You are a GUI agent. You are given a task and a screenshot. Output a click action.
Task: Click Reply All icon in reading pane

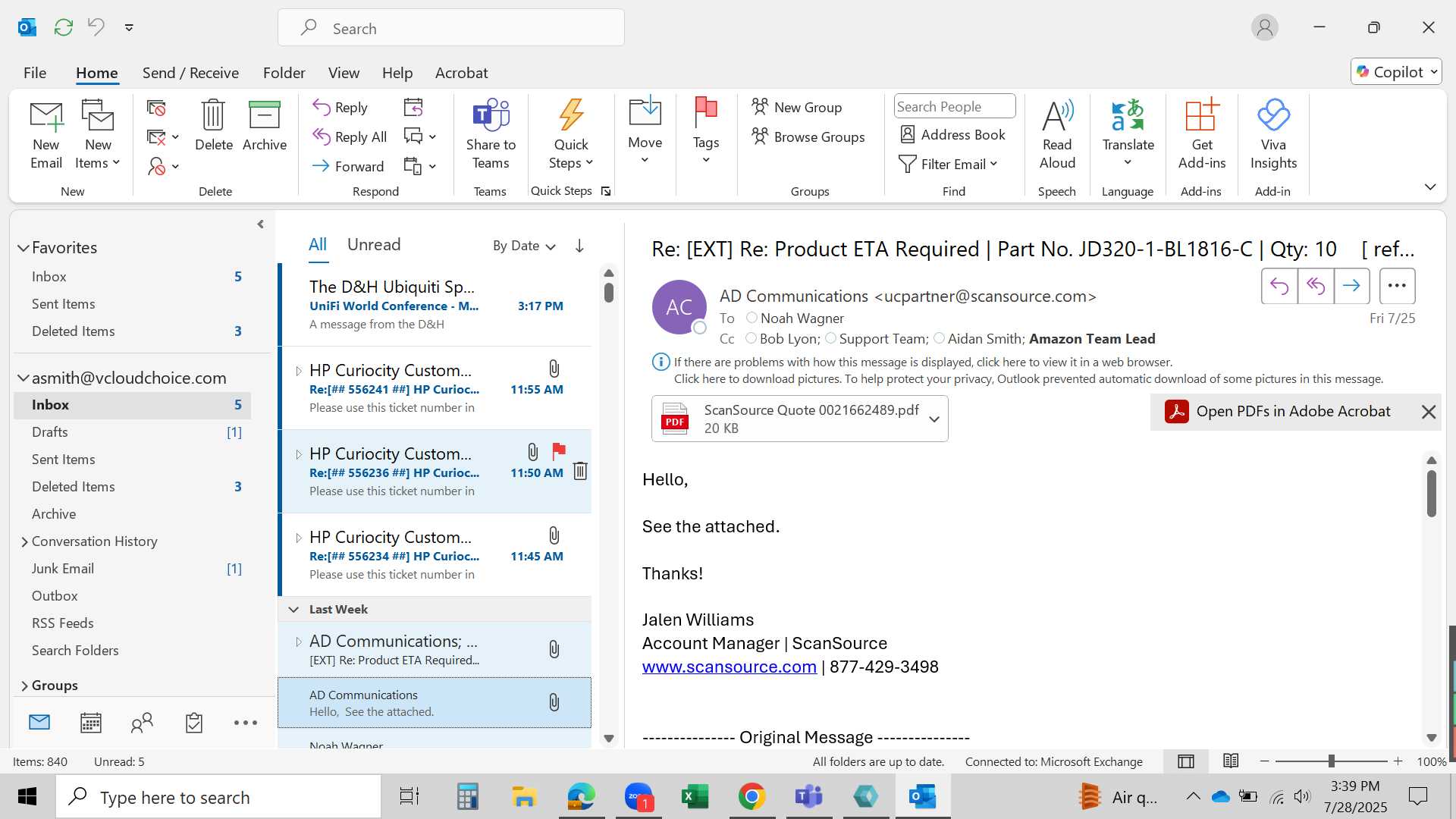[1316, 286]
